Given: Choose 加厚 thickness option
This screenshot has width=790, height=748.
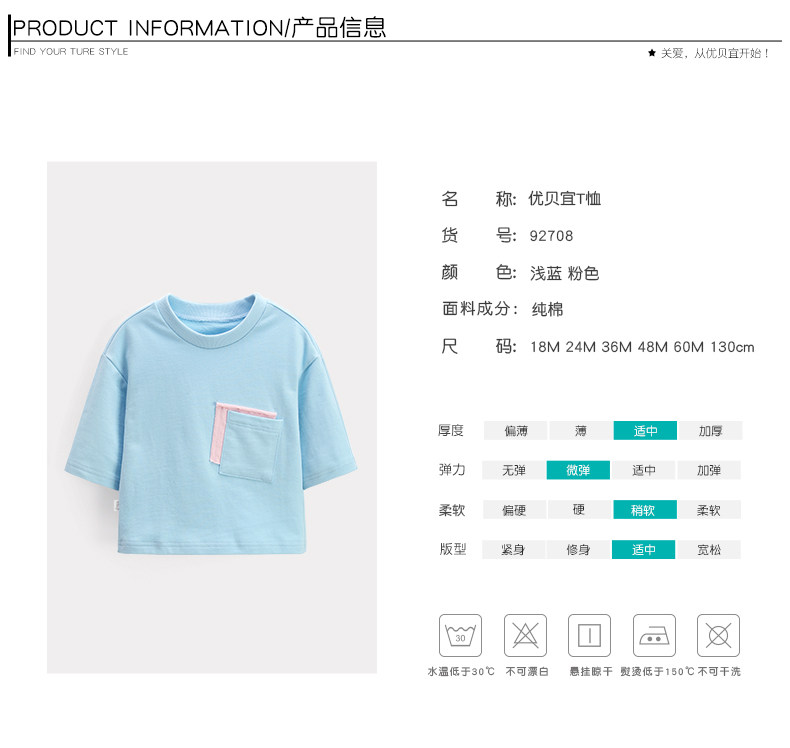Looking at the screenshot, I should pyautogui.click(x=710, y=431).
